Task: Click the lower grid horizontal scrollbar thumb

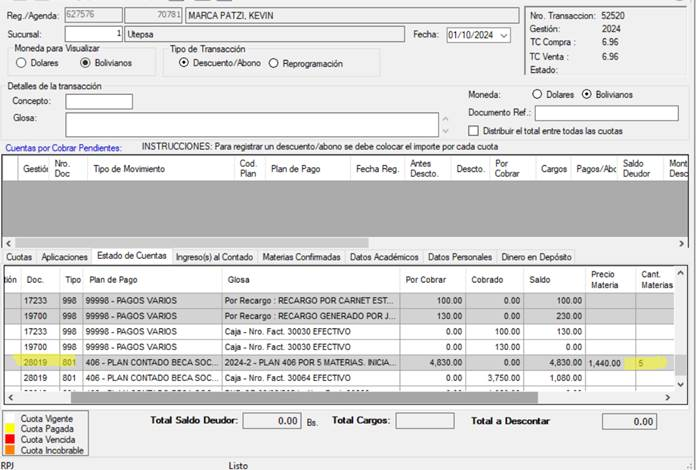Action: point(304,398)
